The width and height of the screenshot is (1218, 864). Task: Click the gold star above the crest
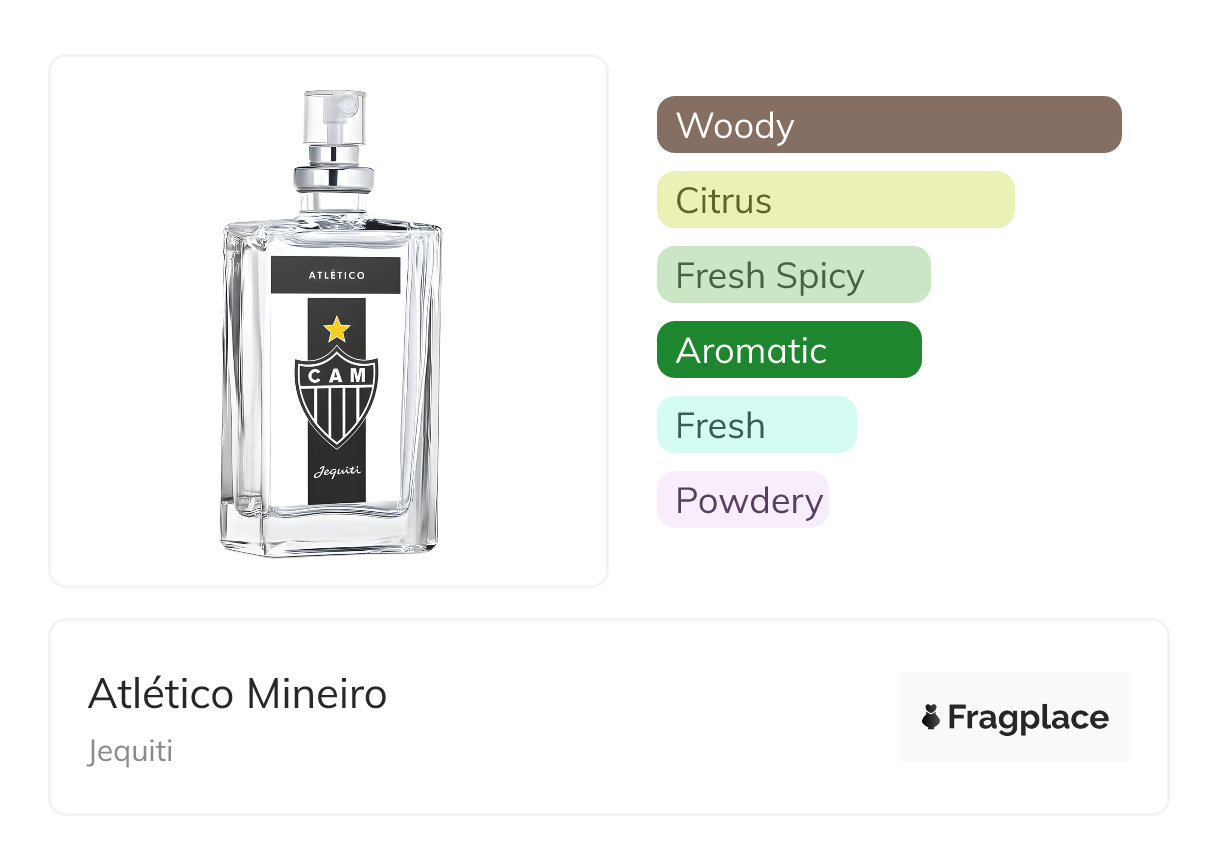pyautogui.click(x=337, y=329)
